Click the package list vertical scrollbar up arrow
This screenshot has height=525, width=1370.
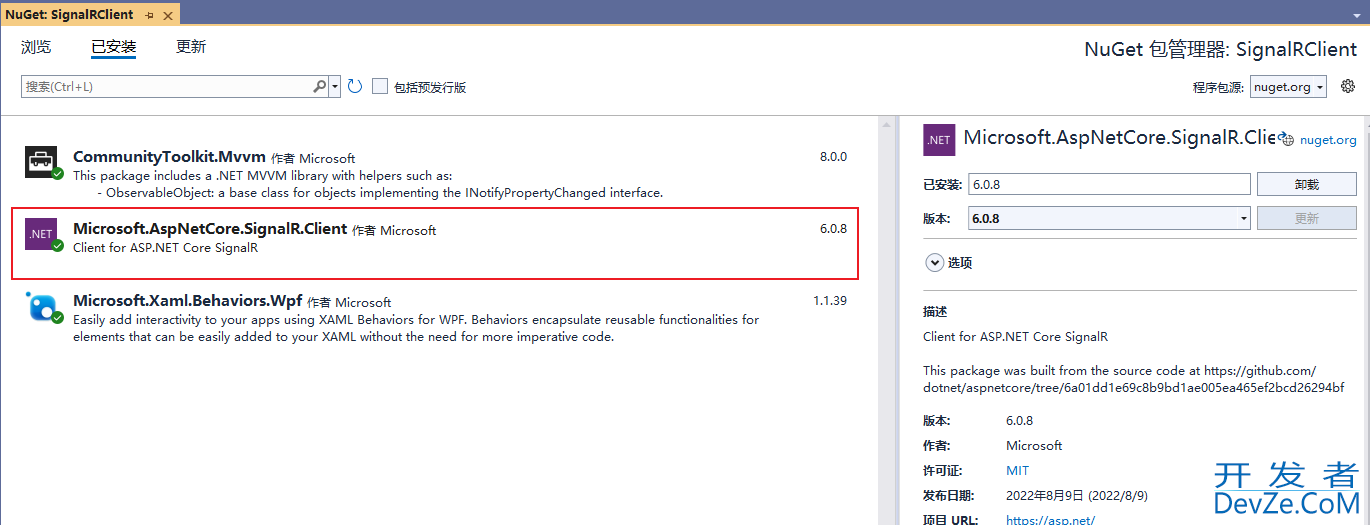click(886, 124)
